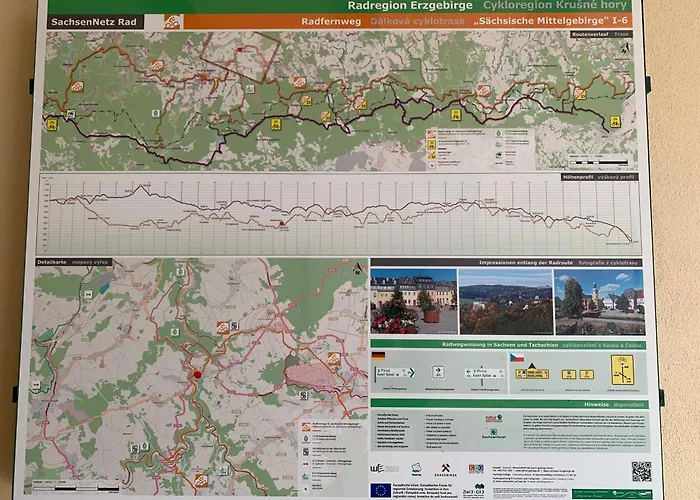Click the Czech flag icon

pyautogui.click(x=517, y=357)
